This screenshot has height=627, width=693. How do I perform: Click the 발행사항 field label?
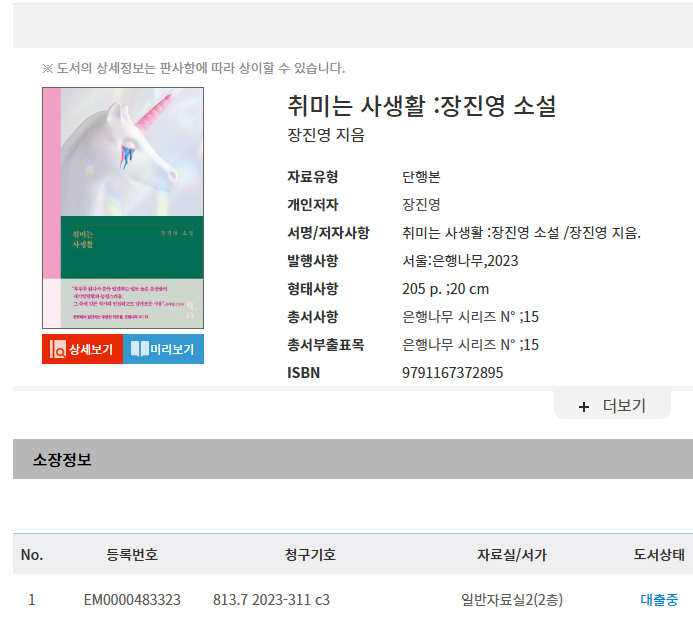pos(312,261)
